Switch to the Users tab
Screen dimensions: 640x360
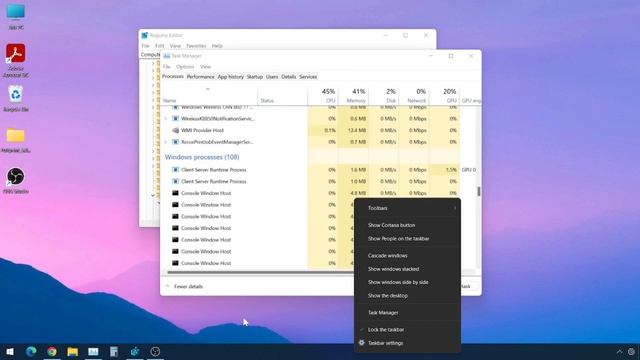(x=272, y=77)
